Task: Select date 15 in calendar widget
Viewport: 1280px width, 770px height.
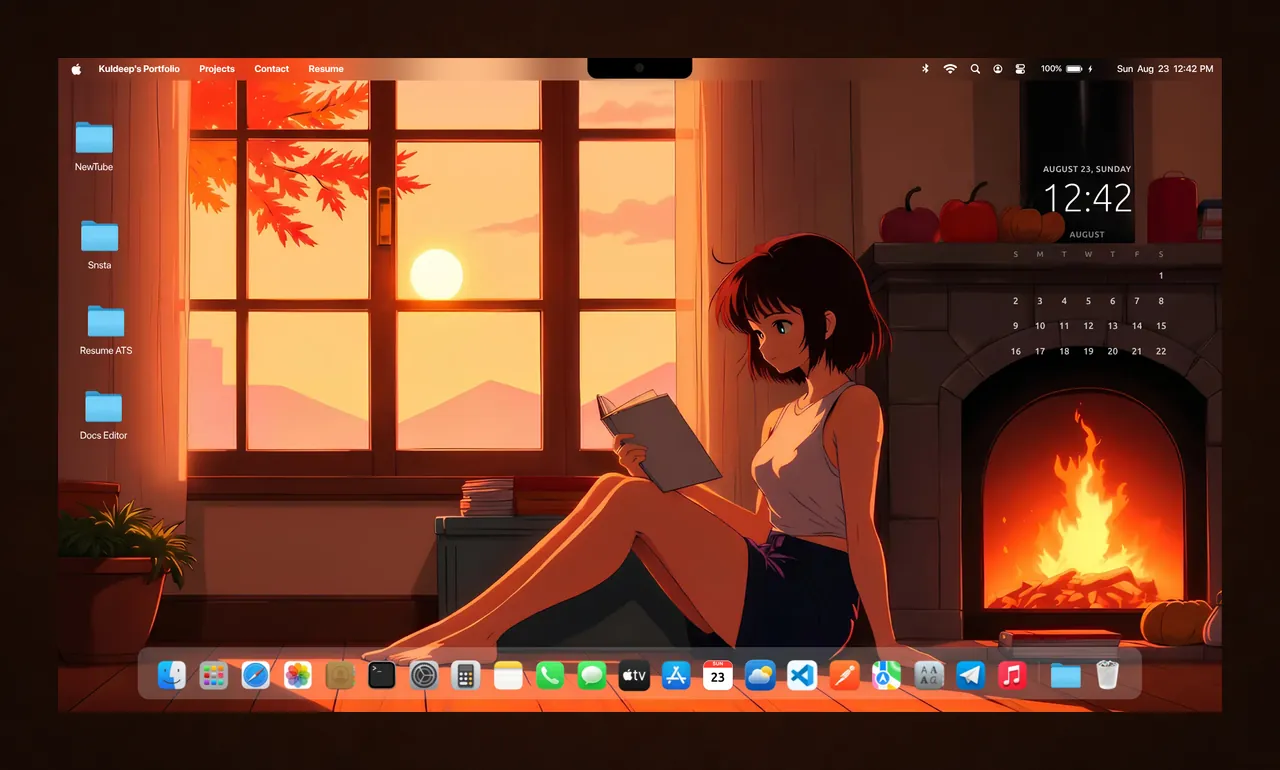Action: click(x=1161, y=326)
